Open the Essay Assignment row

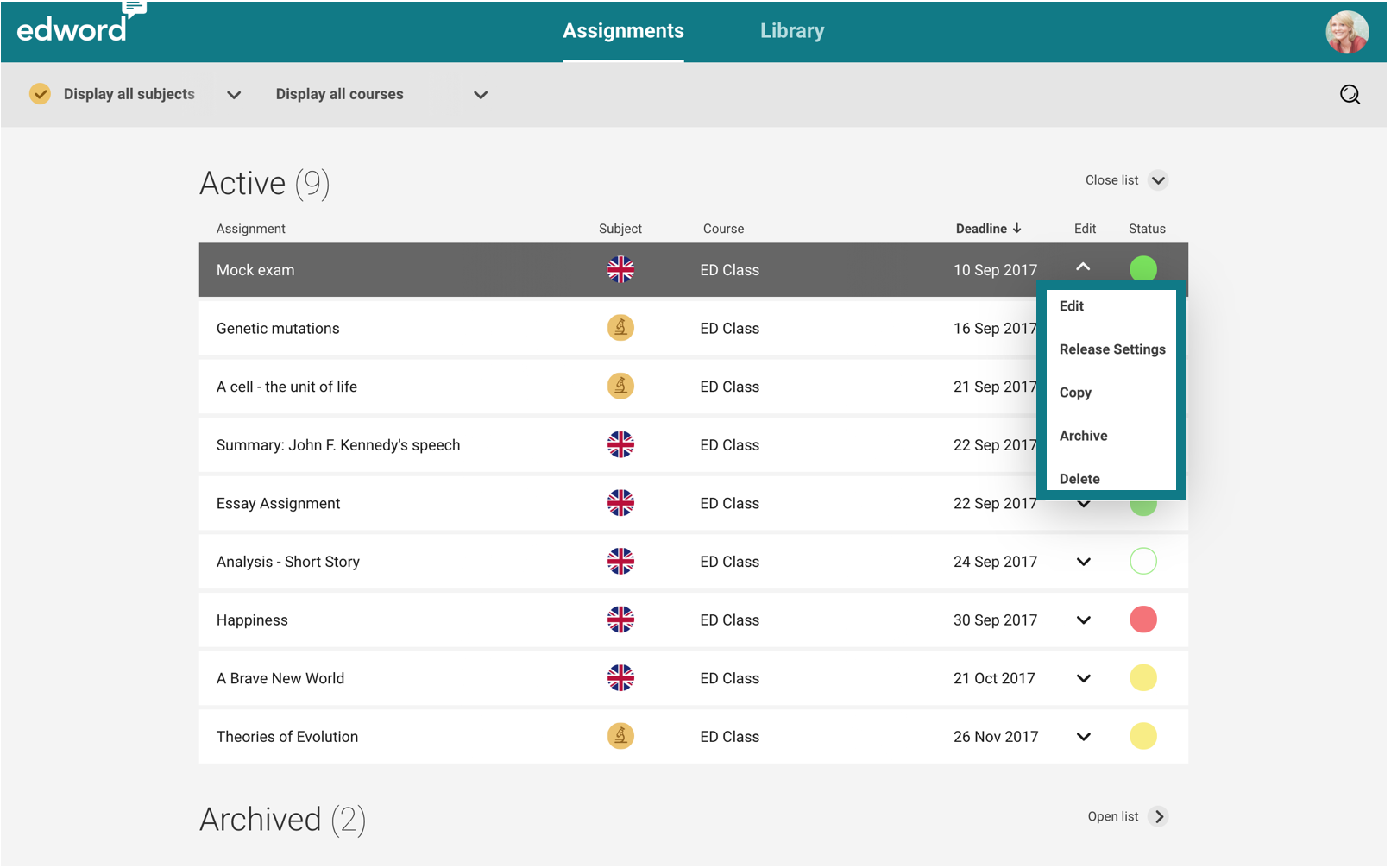tap(278, 504)
